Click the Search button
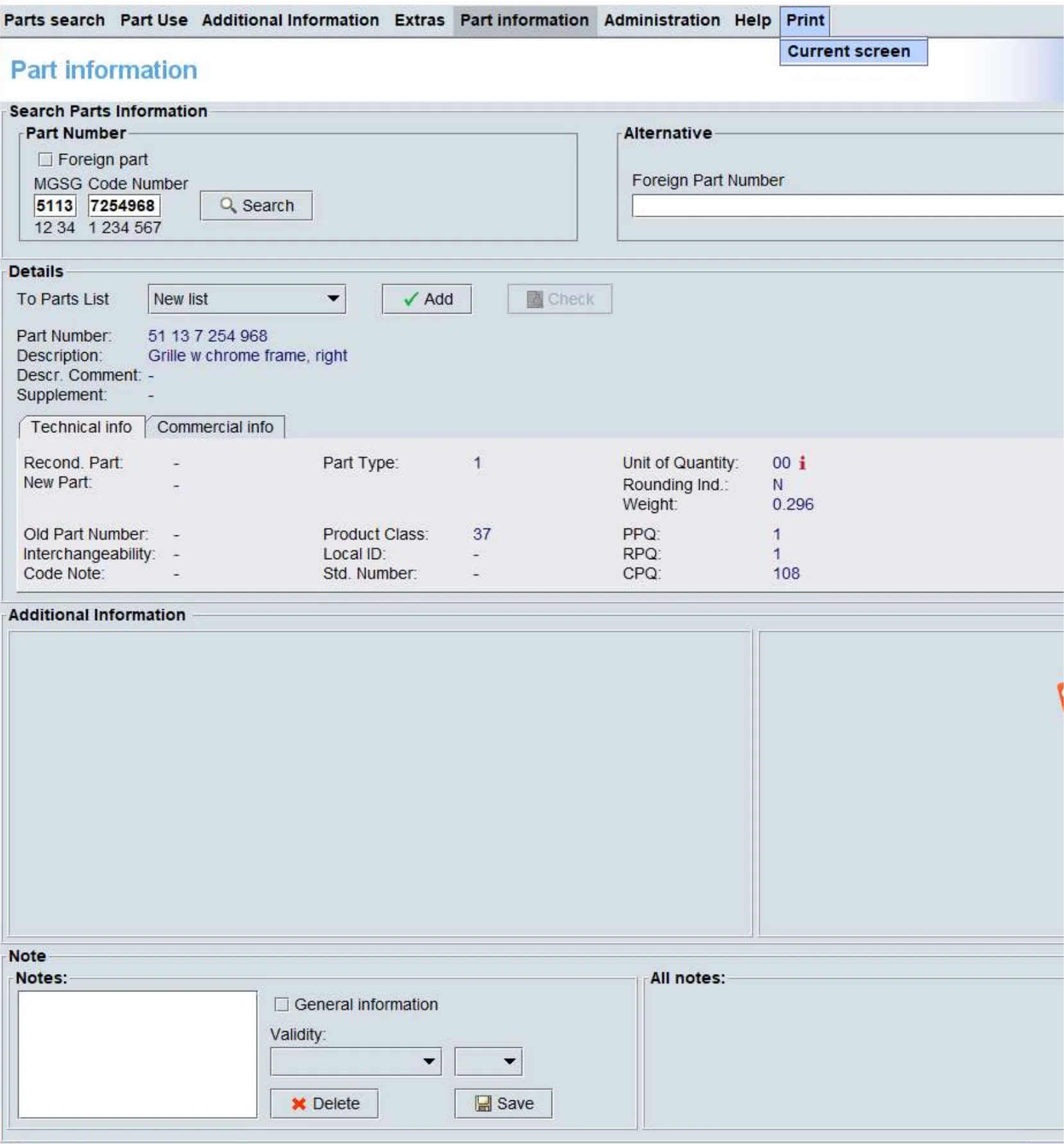This screenshot has width=1064, height=1144. pyautogui.click(x=257, y=206)
